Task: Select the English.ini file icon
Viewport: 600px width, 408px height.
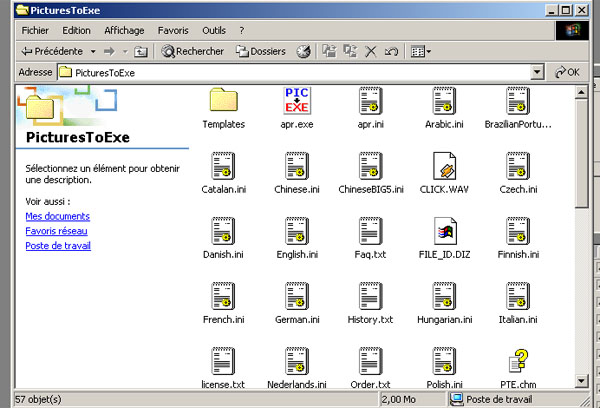Action: 297,231
